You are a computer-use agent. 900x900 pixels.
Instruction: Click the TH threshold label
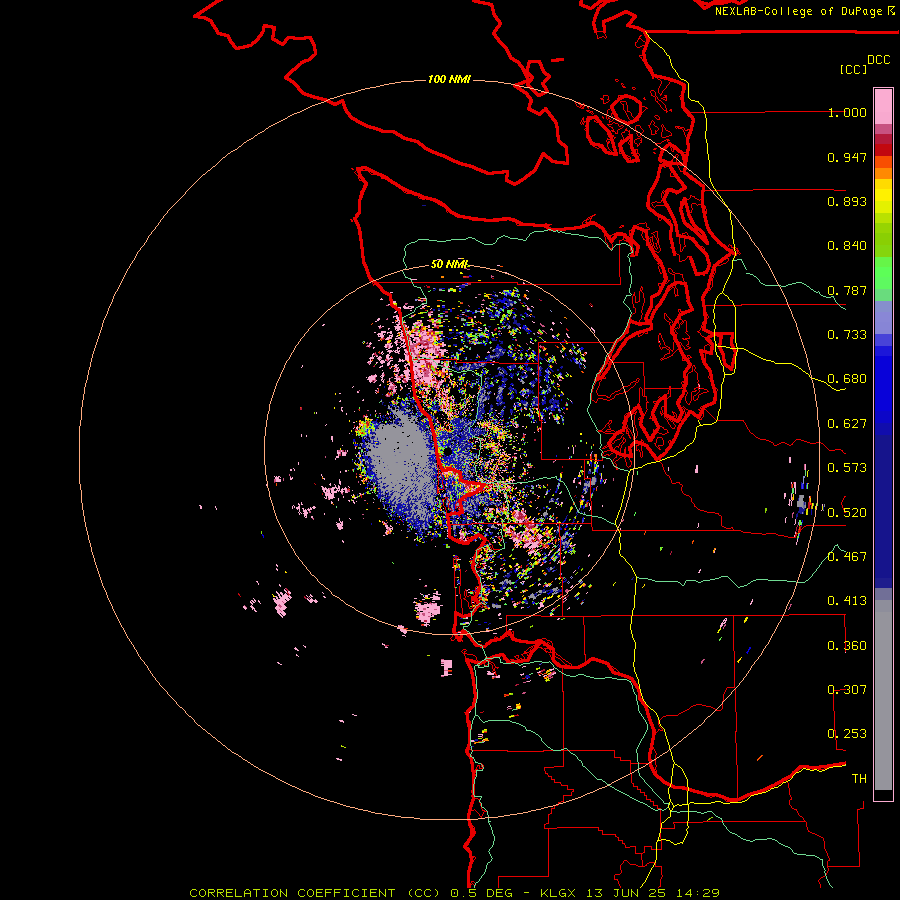click(x=859, y=779)
